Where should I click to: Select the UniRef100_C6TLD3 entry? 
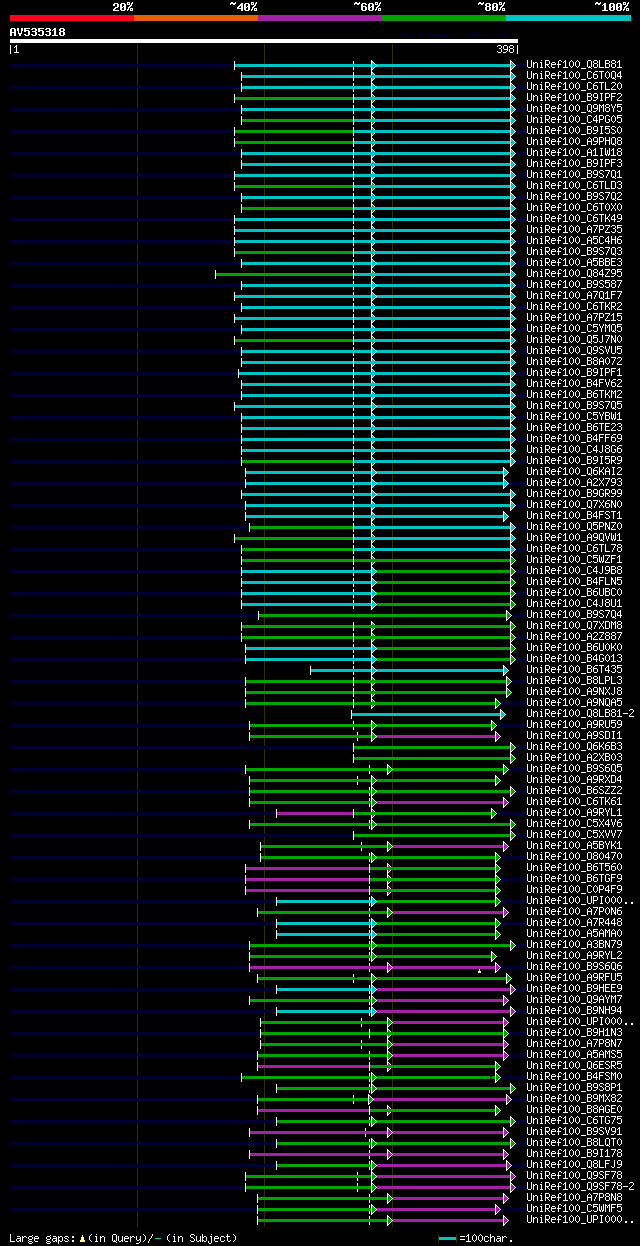tap(574, 185)
